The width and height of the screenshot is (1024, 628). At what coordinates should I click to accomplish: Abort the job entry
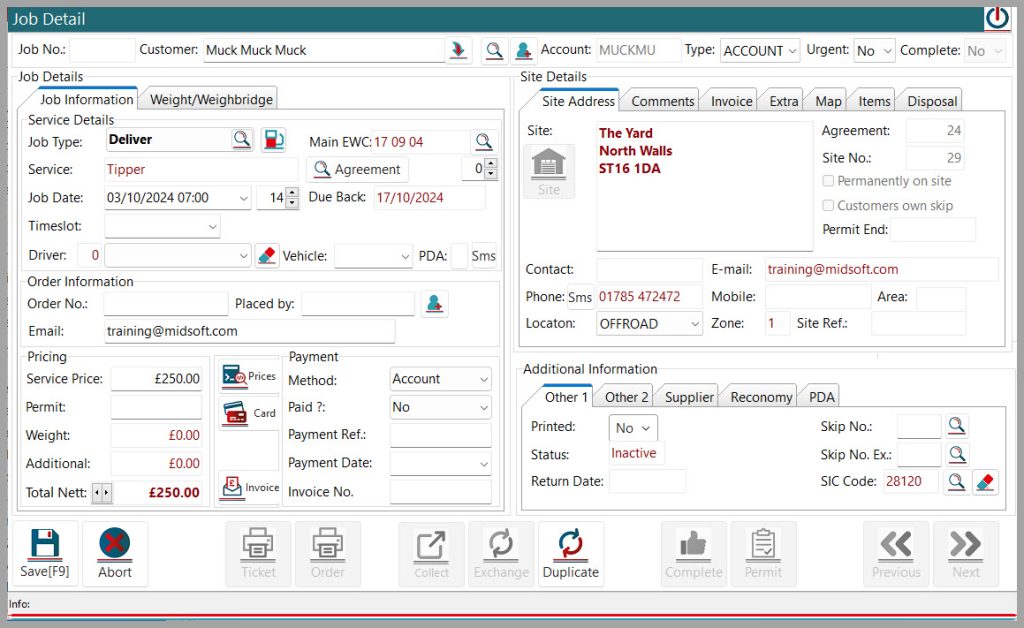115,554
